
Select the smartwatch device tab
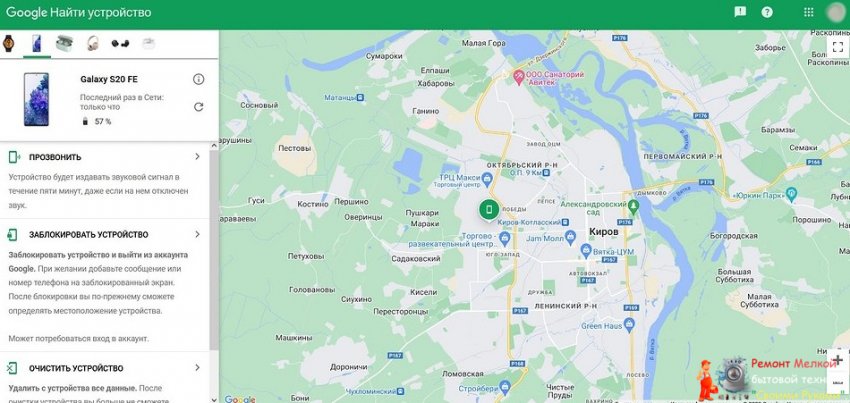(x=8, y=43)
